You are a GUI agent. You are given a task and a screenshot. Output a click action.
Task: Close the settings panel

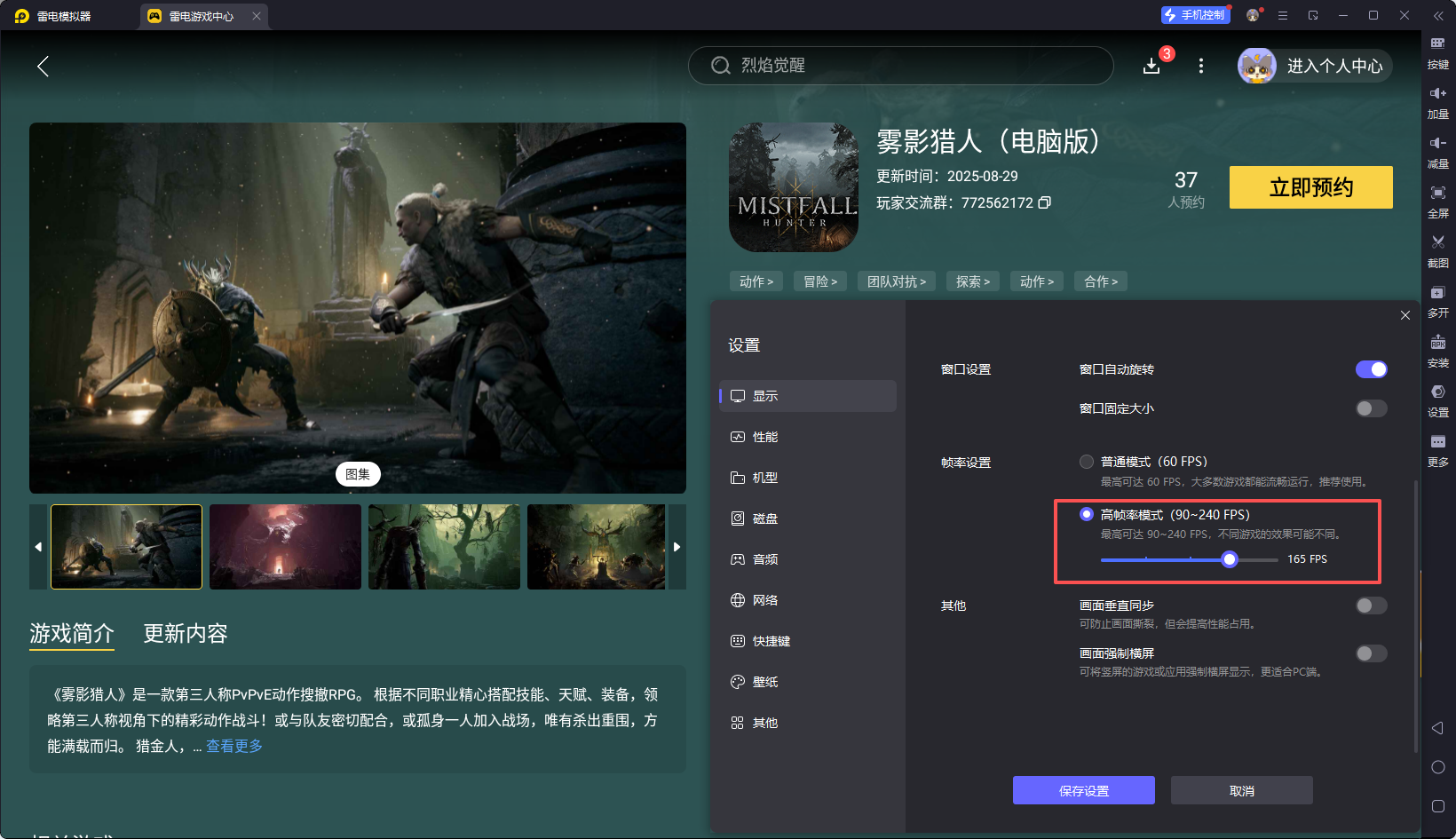coord(1405,315)
